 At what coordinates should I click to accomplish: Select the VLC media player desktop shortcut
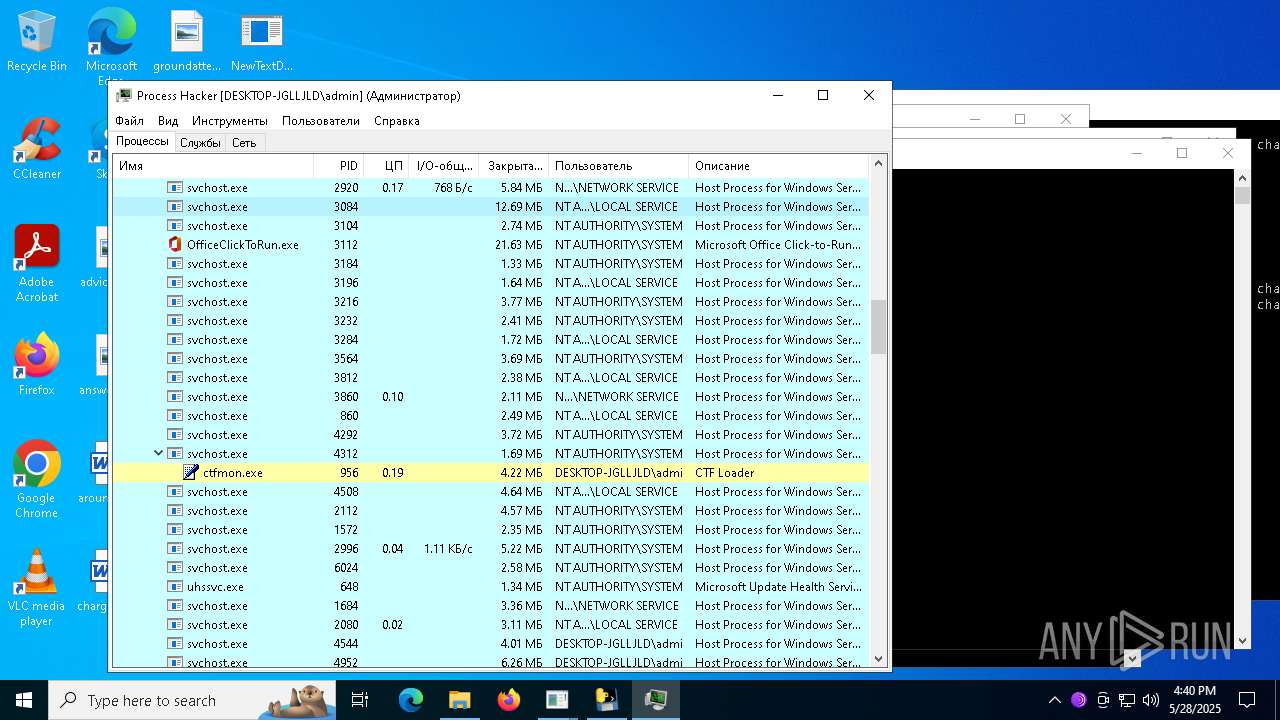[x=37, y=588]
